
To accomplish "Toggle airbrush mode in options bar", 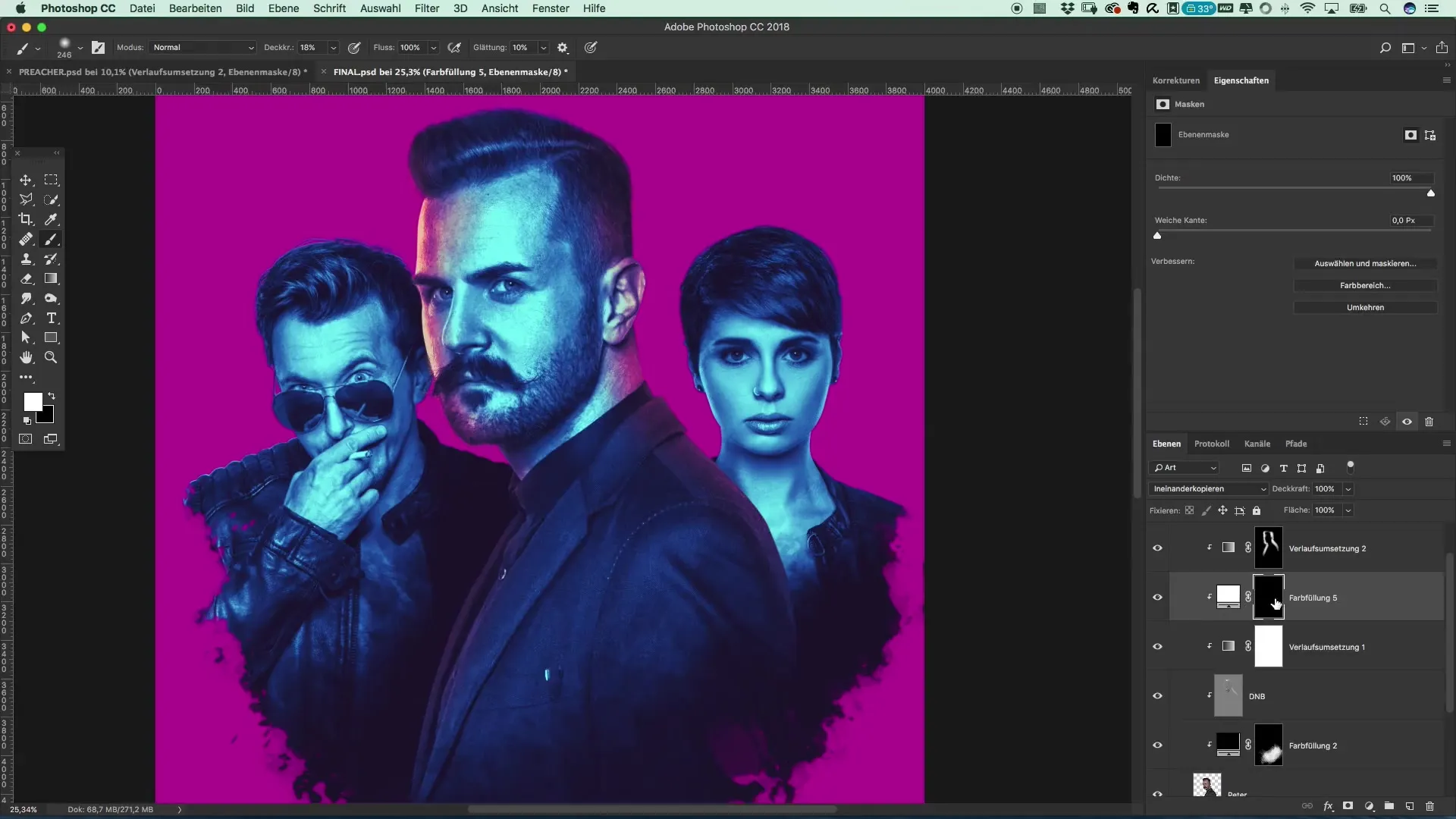I will (x=454, y=47).
